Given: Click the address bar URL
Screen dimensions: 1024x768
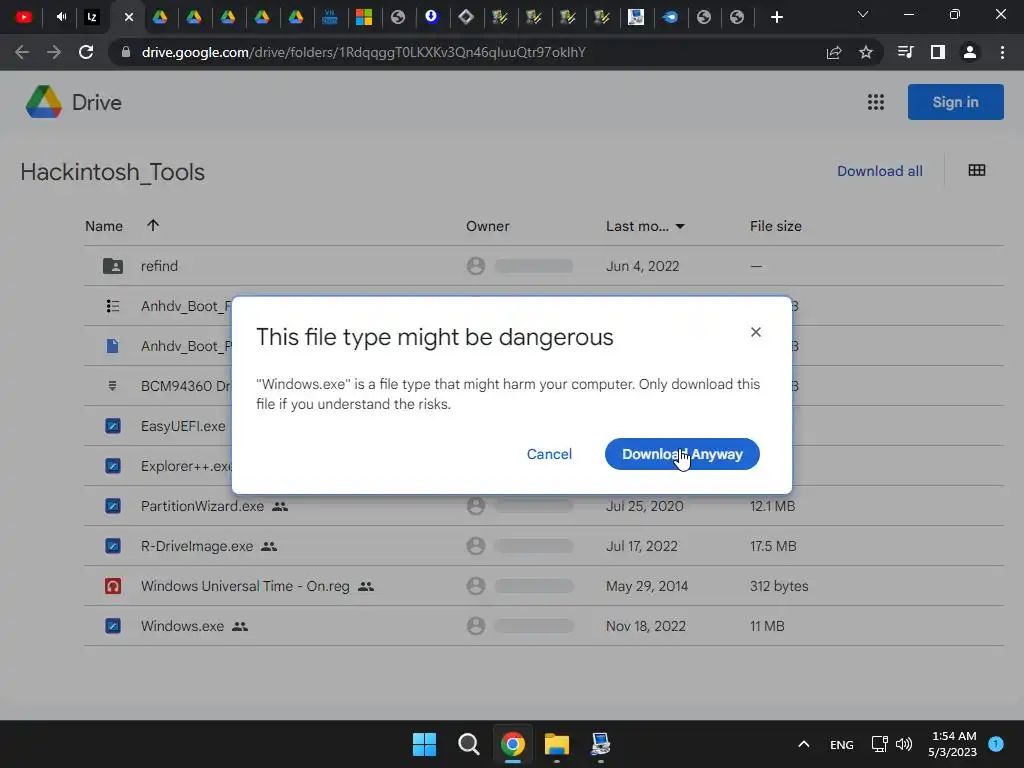Looking at the screenshot, I should 364,52.
